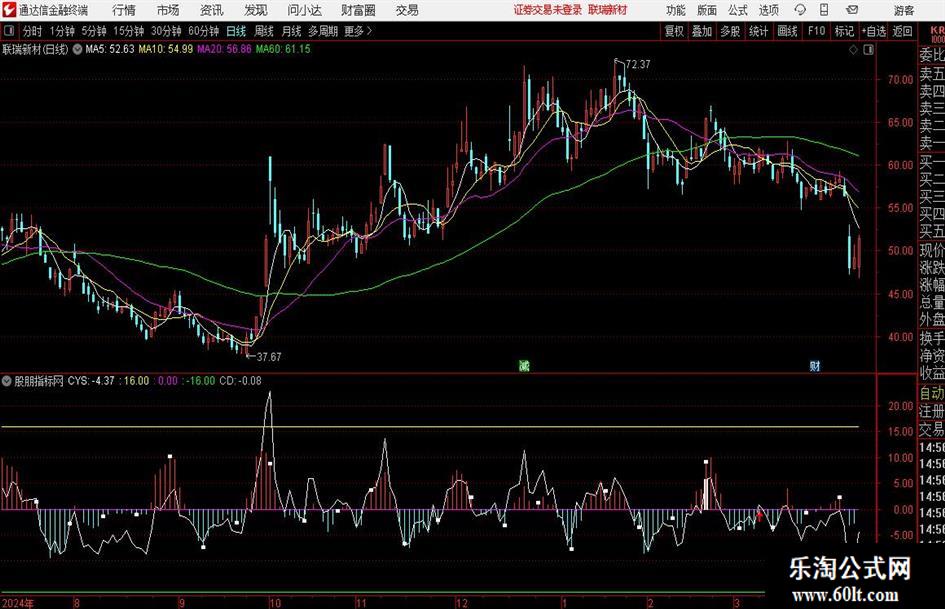Switch to the 1分钟 period tab
This screenshot has width=945, height=609.
(62, 31)
